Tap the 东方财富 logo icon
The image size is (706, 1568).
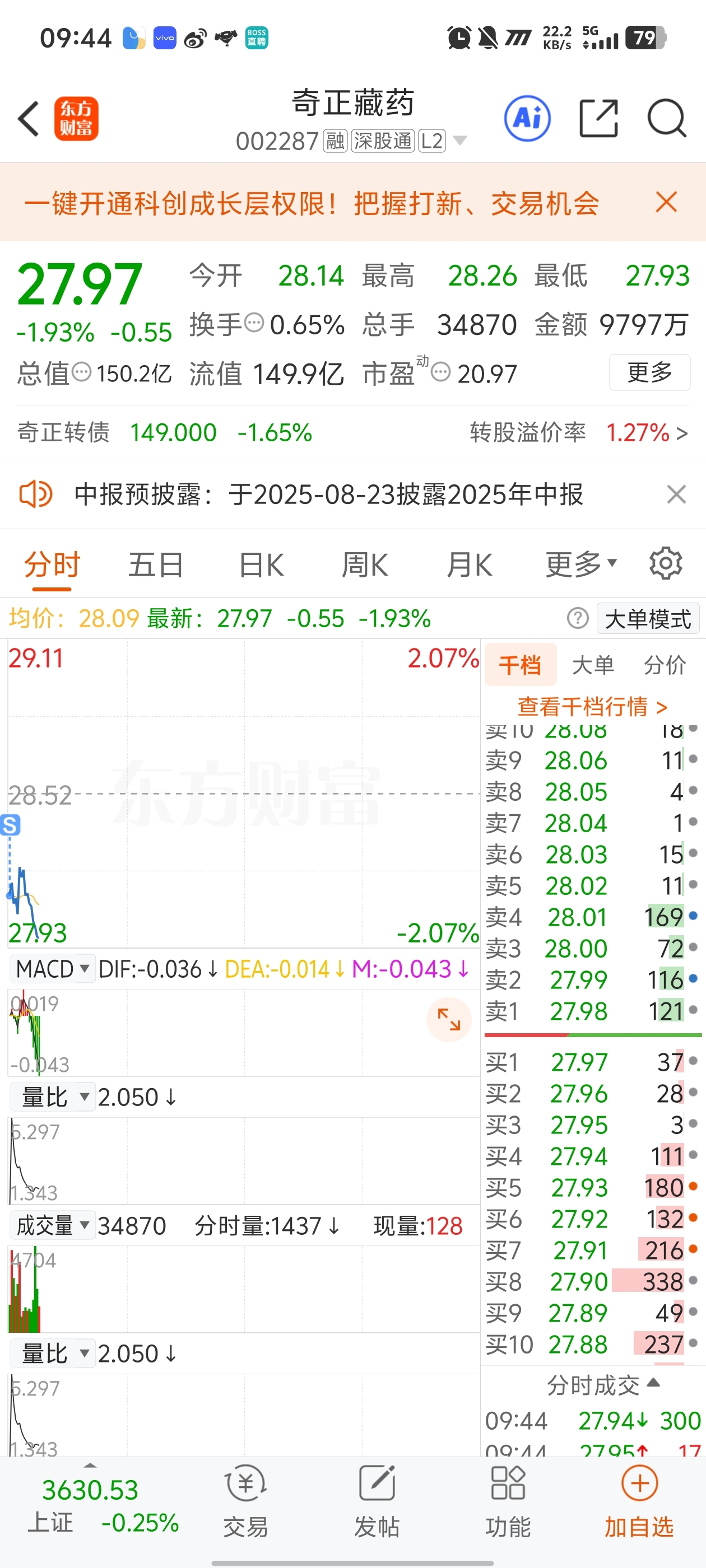[76, 118]
